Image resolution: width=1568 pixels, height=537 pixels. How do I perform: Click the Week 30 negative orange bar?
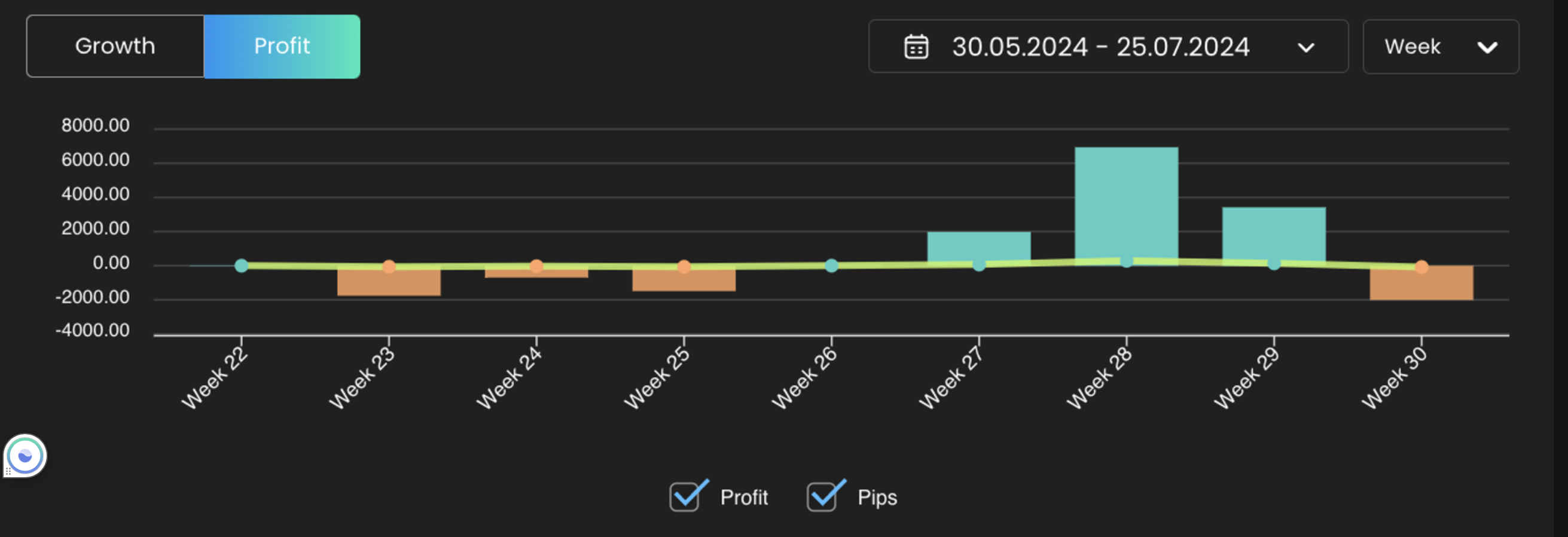pos(1421,285)
